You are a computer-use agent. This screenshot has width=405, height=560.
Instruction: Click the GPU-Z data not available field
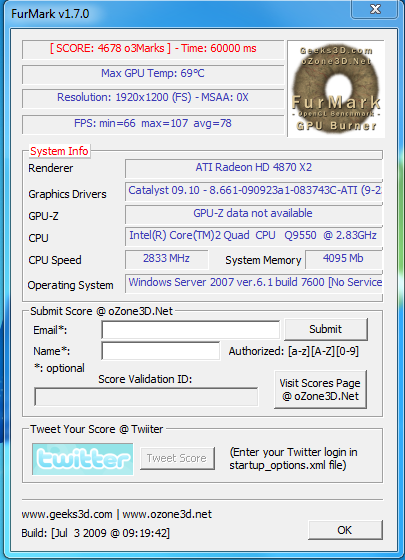254,214
